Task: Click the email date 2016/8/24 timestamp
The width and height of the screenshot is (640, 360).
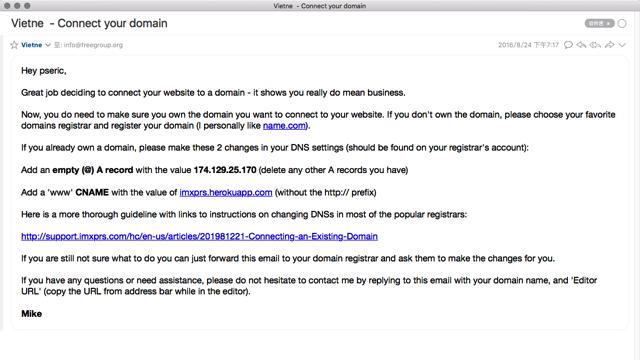Action: tap(528, 45)
